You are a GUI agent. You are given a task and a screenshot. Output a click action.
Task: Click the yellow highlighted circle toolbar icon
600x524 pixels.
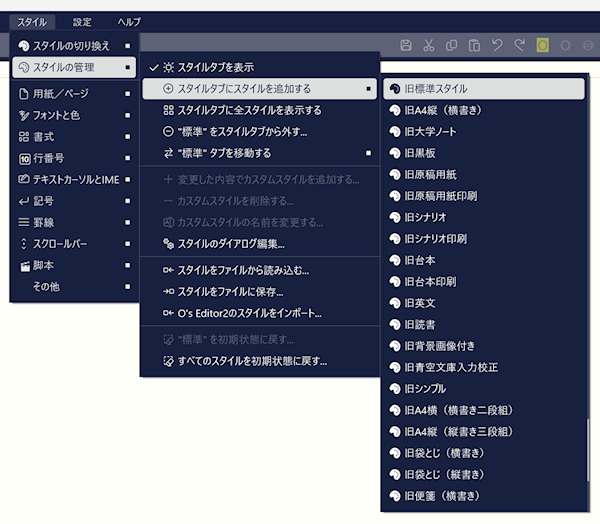point(542,45)
